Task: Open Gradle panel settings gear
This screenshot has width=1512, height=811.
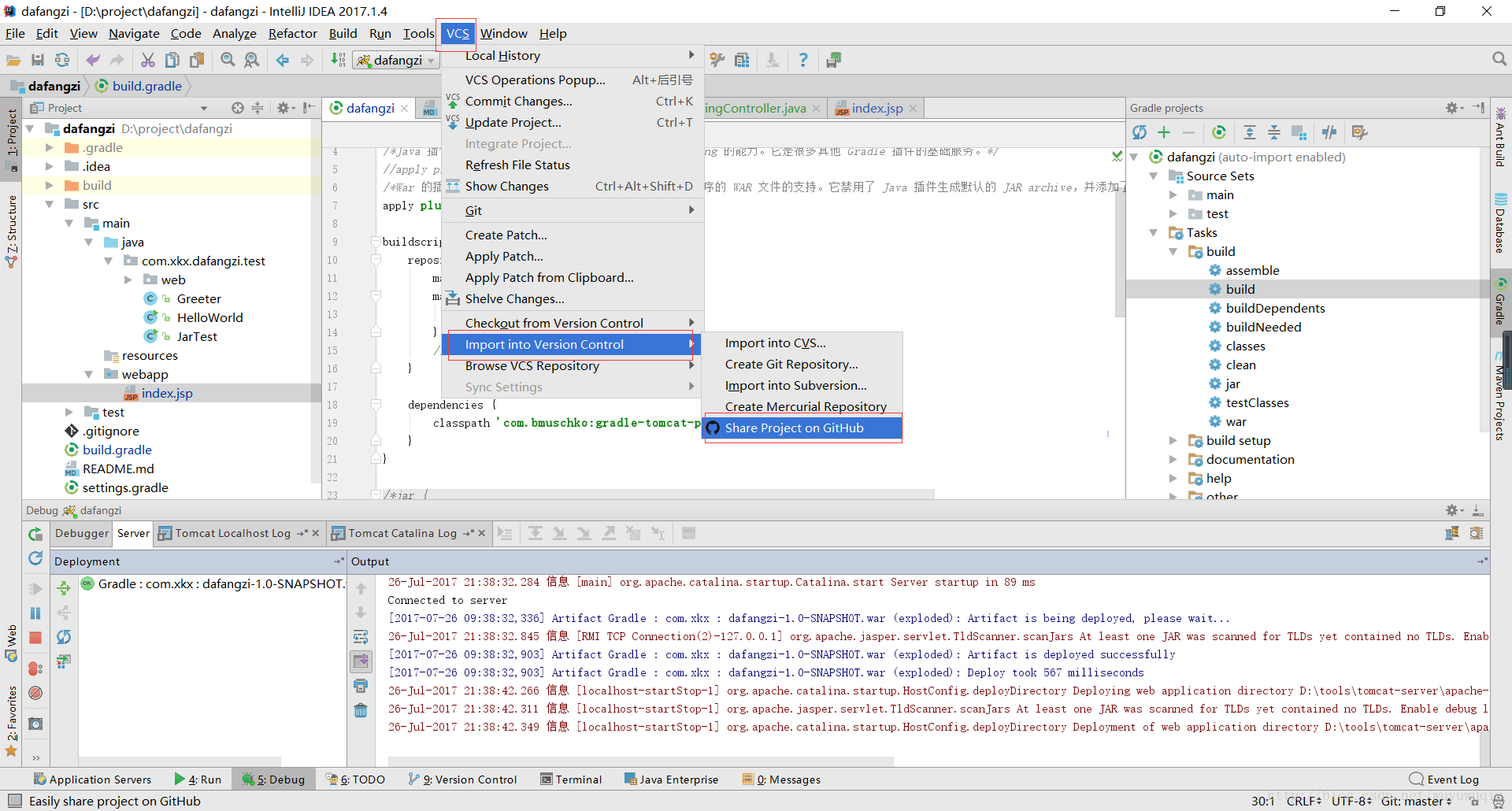Action: point(1454,108)
